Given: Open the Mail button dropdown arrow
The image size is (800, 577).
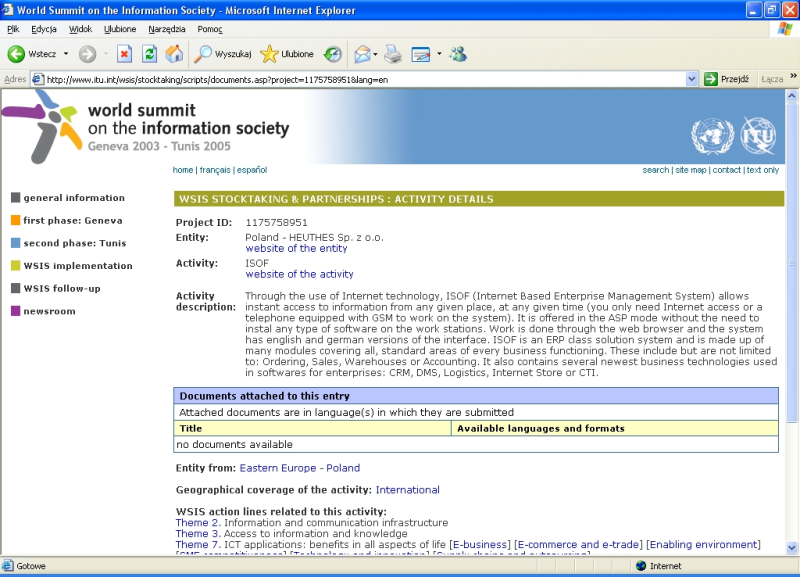Looking at the screenshot, I should tap(375, 54).
